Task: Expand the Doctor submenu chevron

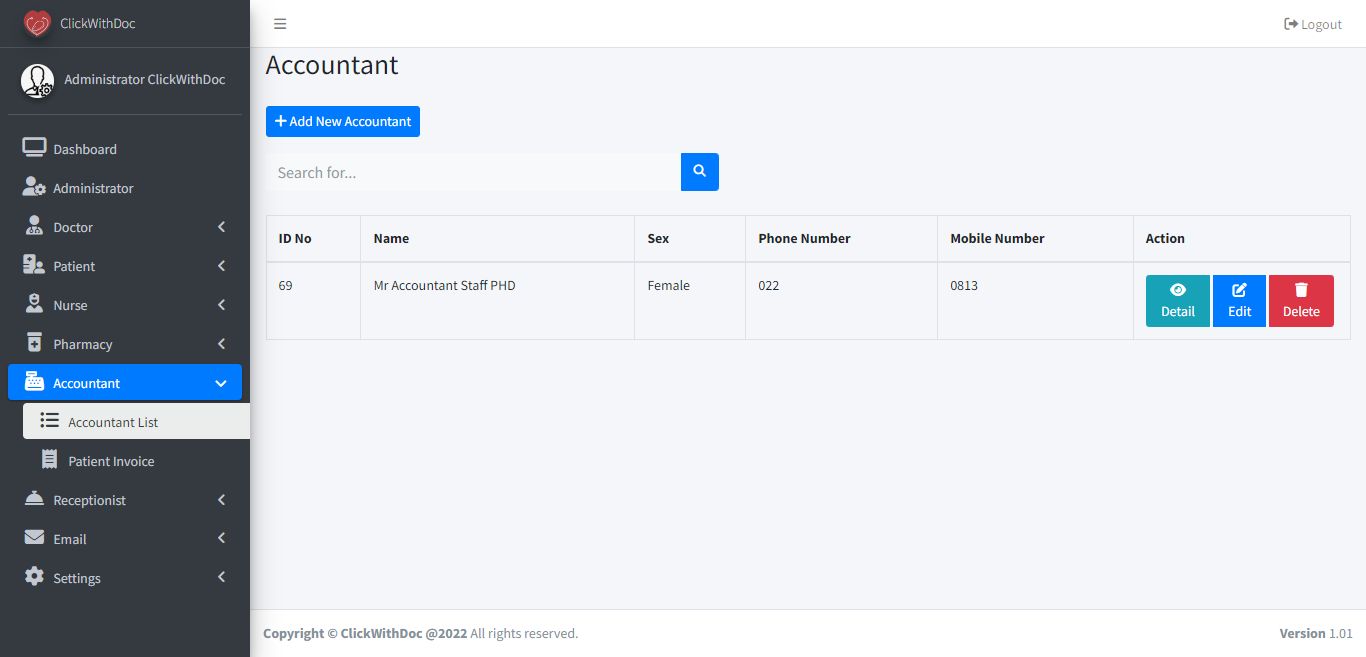Action: point(221,227)
